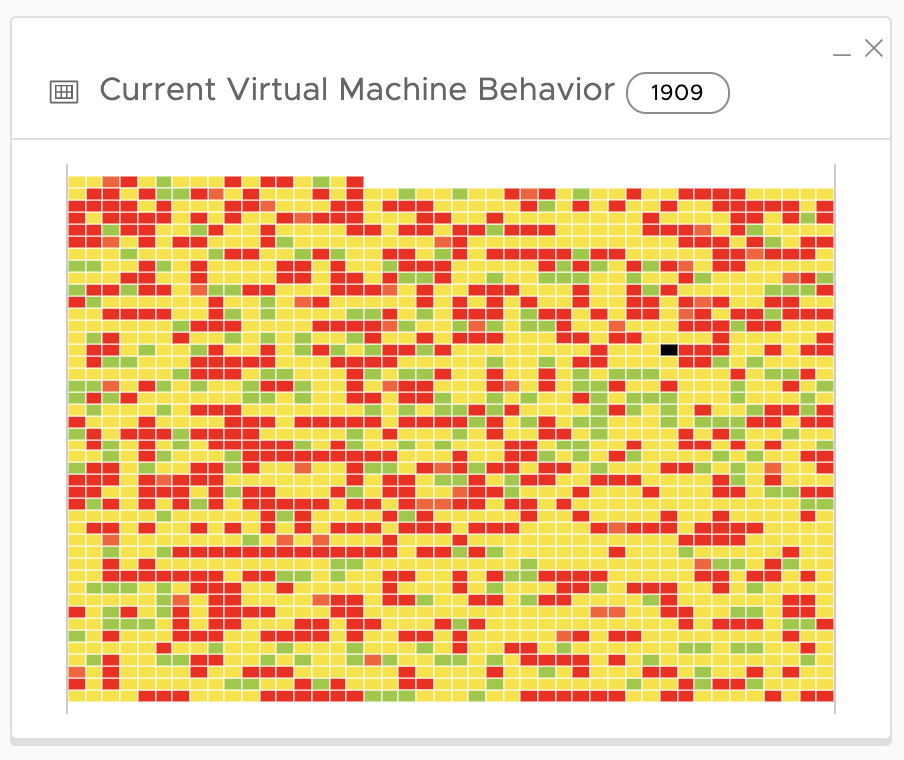Click the orange cell in the short top row
The width and height of the screenshot is (904, 760).
[x=111, y=182]
